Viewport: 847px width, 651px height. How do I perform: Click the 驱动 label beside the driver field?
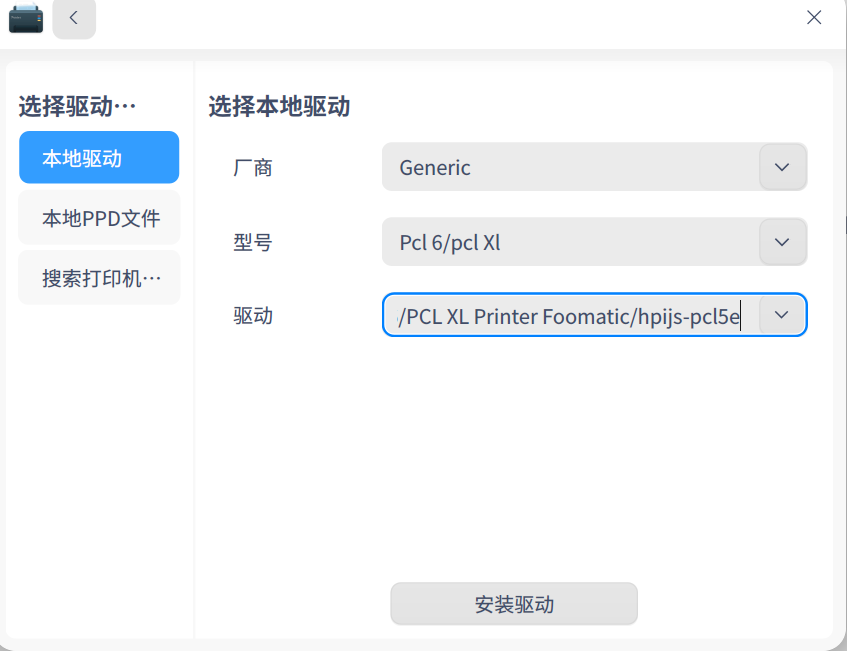[253, 316]
